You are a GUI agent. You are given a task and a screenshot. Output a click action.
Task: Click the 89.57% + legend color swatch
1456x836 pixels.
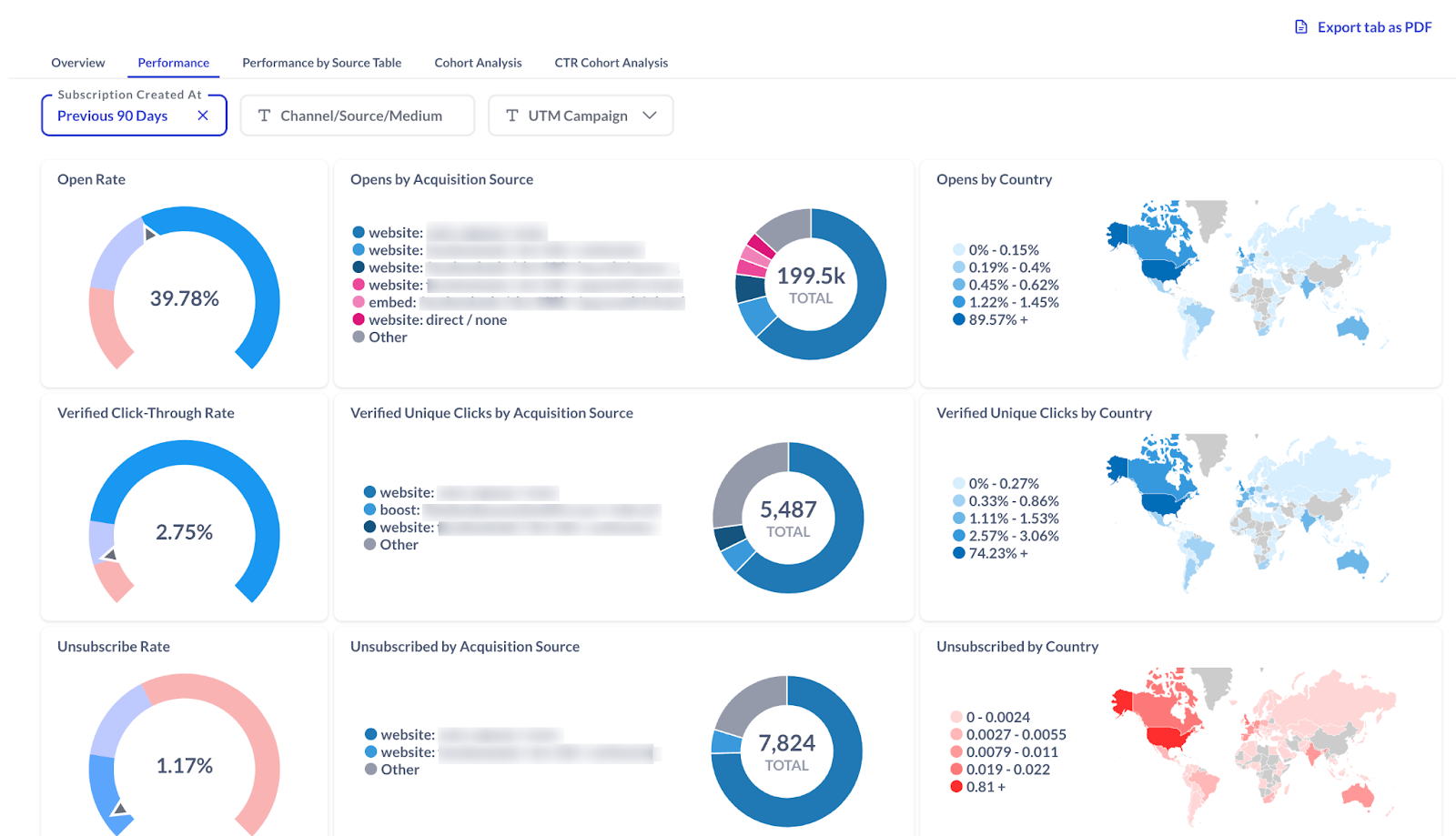958,319
